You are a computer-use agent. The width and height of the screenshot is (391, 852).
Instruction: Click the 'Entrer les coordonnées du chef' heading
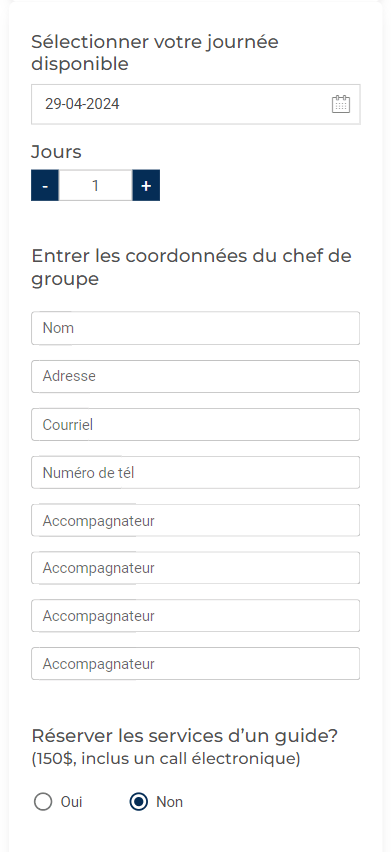pyautogui.click(x=191, y=267)
